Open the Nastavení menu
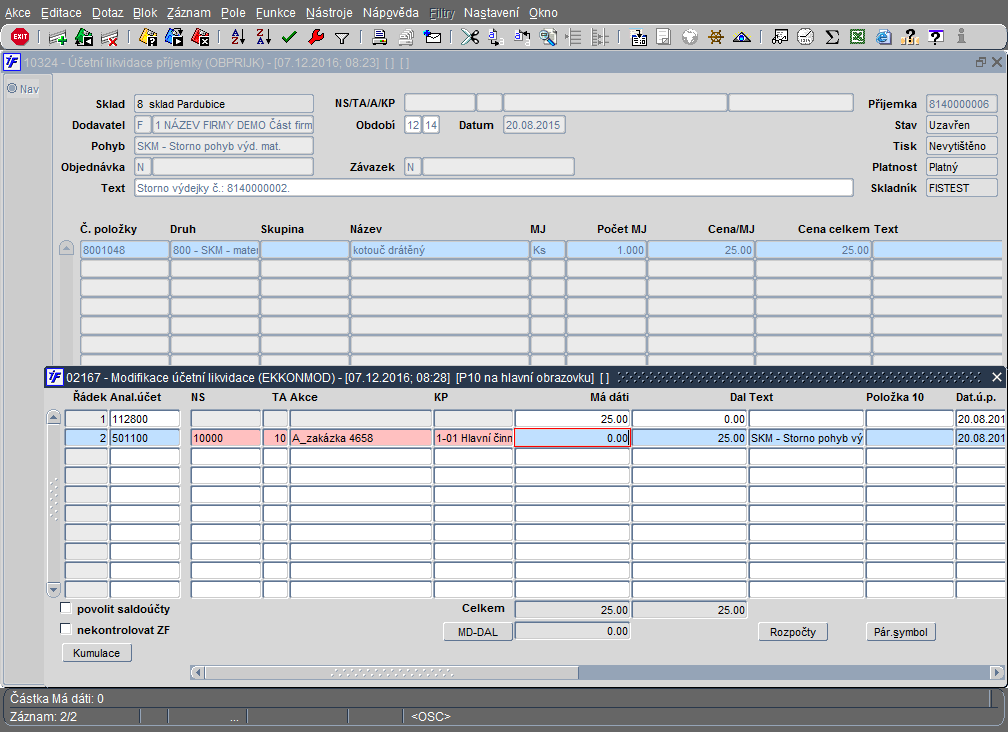 (x=491, y=13)
